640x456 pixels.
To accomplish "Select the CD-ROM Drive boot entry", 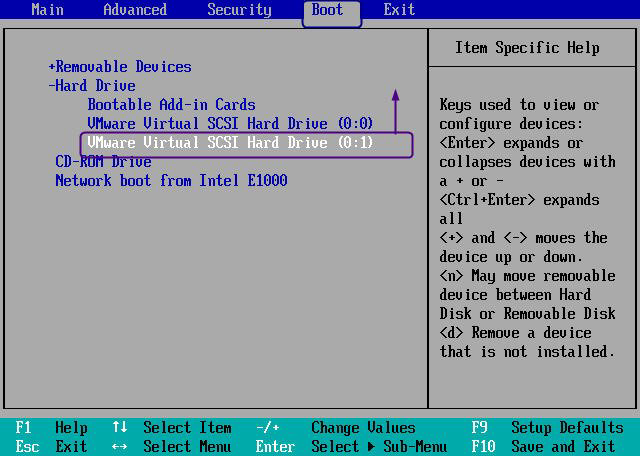I will pos(104,162).
